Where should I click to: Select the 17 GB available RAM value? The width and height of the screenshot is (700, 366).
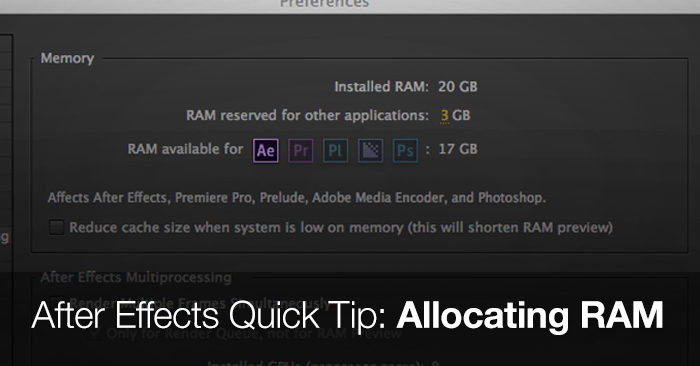[x=458, y=149]
